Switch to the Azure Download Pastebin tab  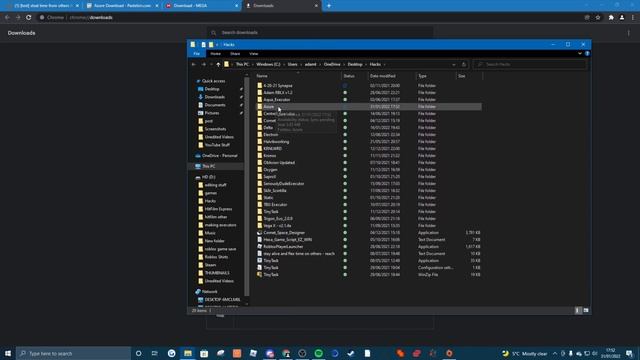tap(122, 6)
